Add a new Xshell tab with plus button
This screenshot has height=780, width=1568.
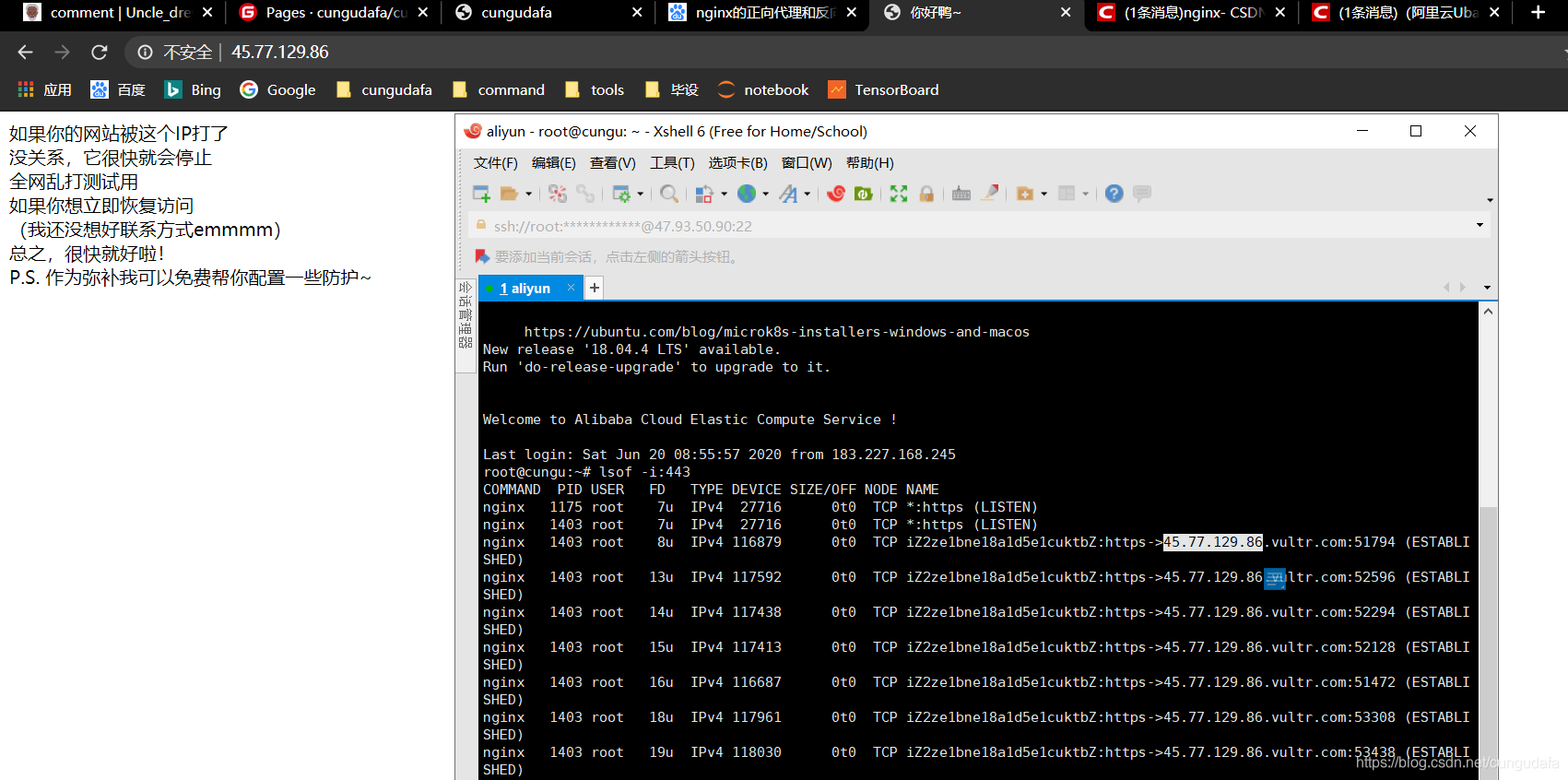pyautogui.click(x=595, y=288)
